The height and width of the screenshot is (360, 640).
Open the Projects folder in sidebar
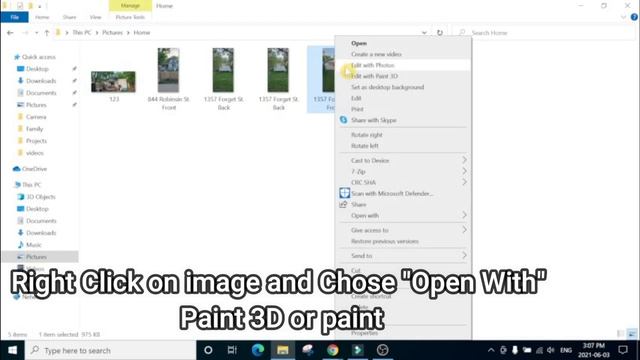[x=36, y=141]
